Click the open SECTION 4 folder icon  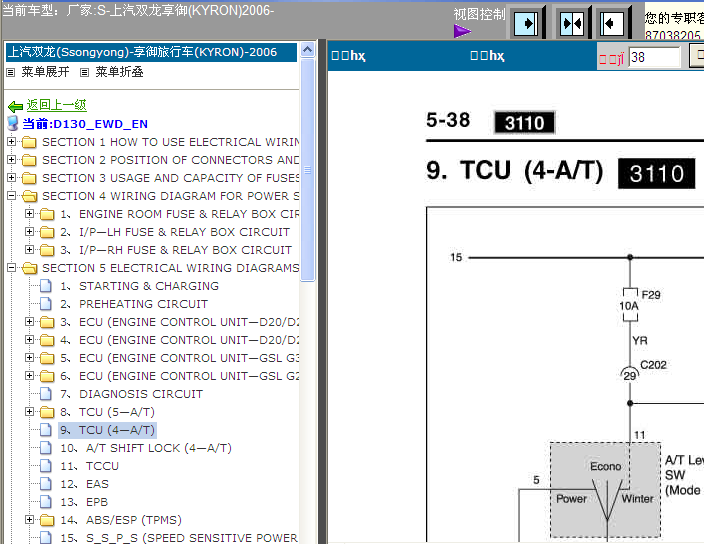coord(30,196)
